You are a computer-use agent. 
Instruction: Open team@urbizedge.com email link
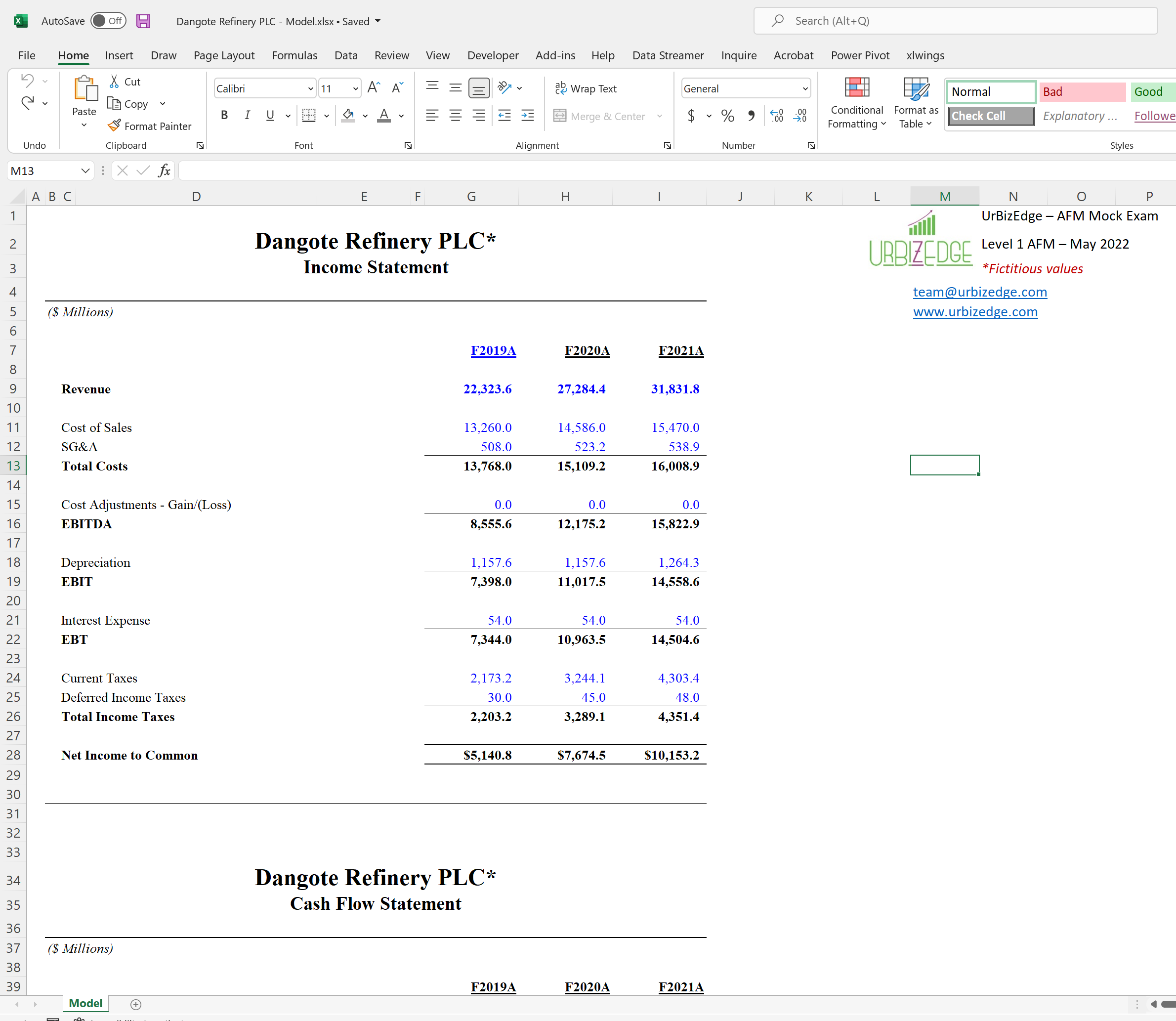point(979,292)
